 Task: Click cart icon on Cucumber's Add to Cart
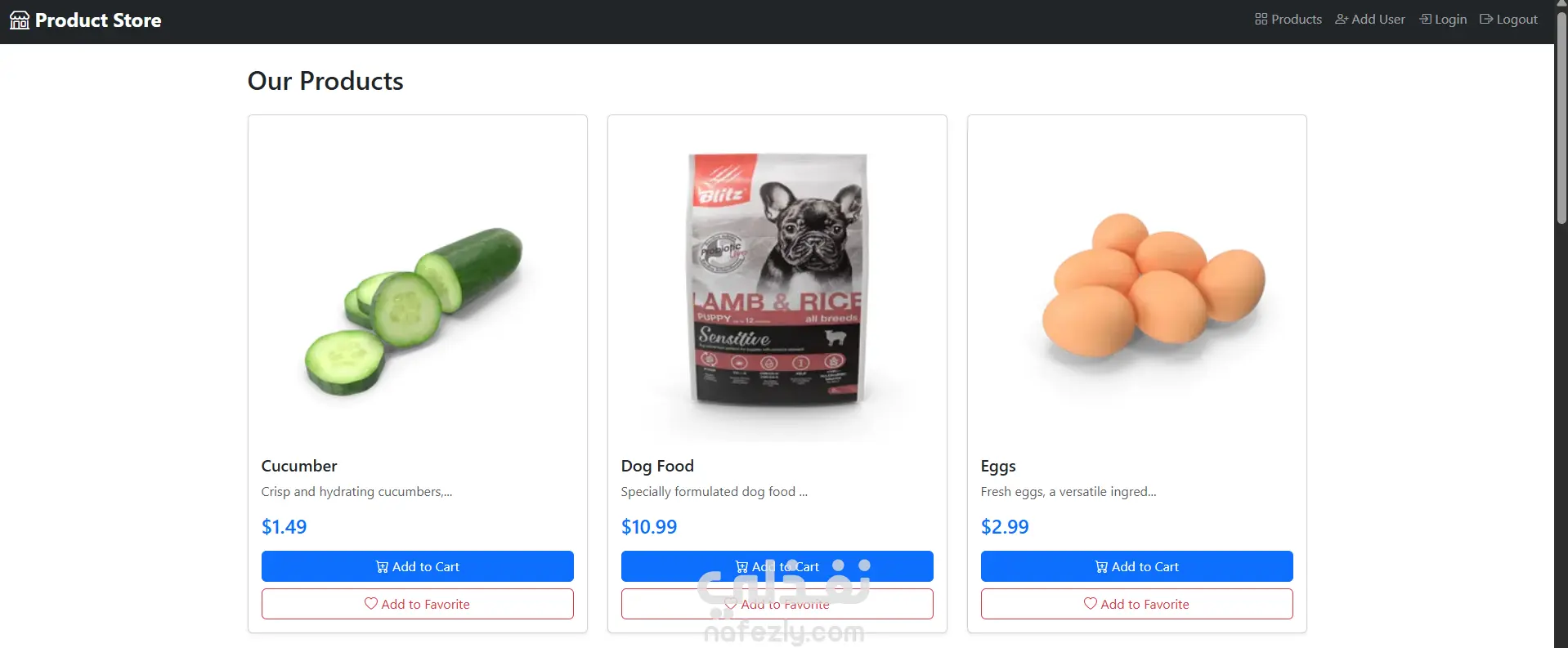(382, 567)
